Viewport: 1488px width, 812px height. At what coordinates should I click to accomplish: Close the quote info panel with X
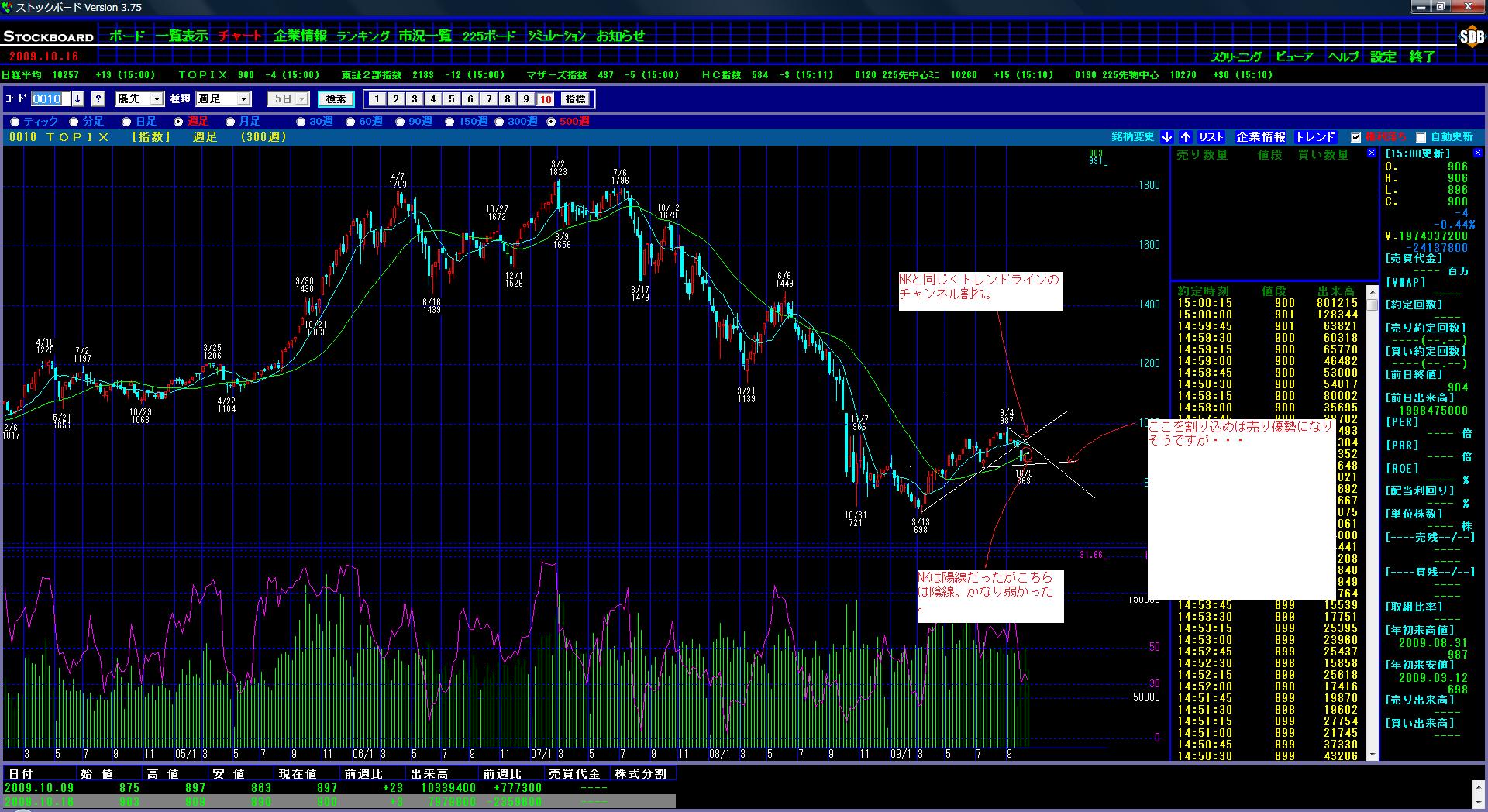coord(1477,153)
